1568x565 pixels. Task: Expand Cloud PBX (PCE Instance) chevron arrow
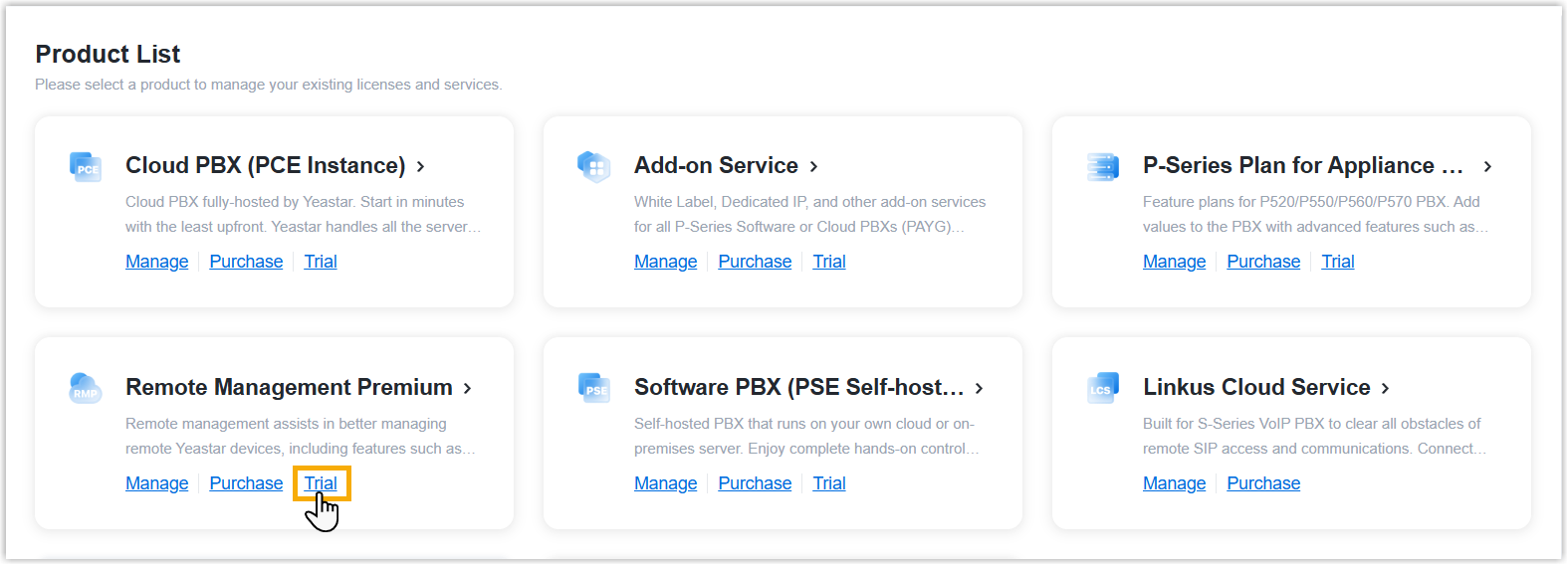point(421,167)
